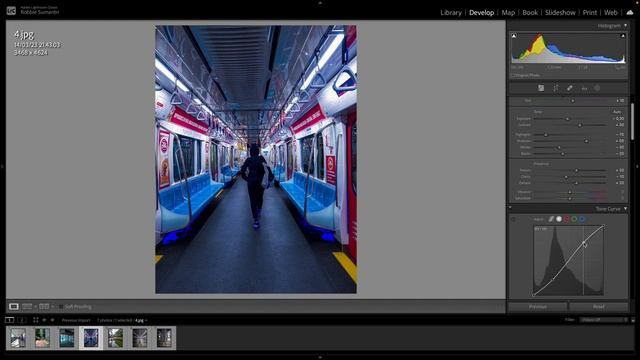Collapse the Histogram panel
The image size is (640, 360).
click(x=625, y=26)
